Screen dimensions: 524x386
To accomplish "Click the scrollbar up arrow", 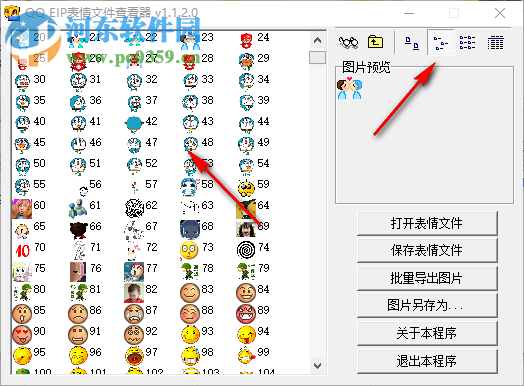I will tap(317, 41).
